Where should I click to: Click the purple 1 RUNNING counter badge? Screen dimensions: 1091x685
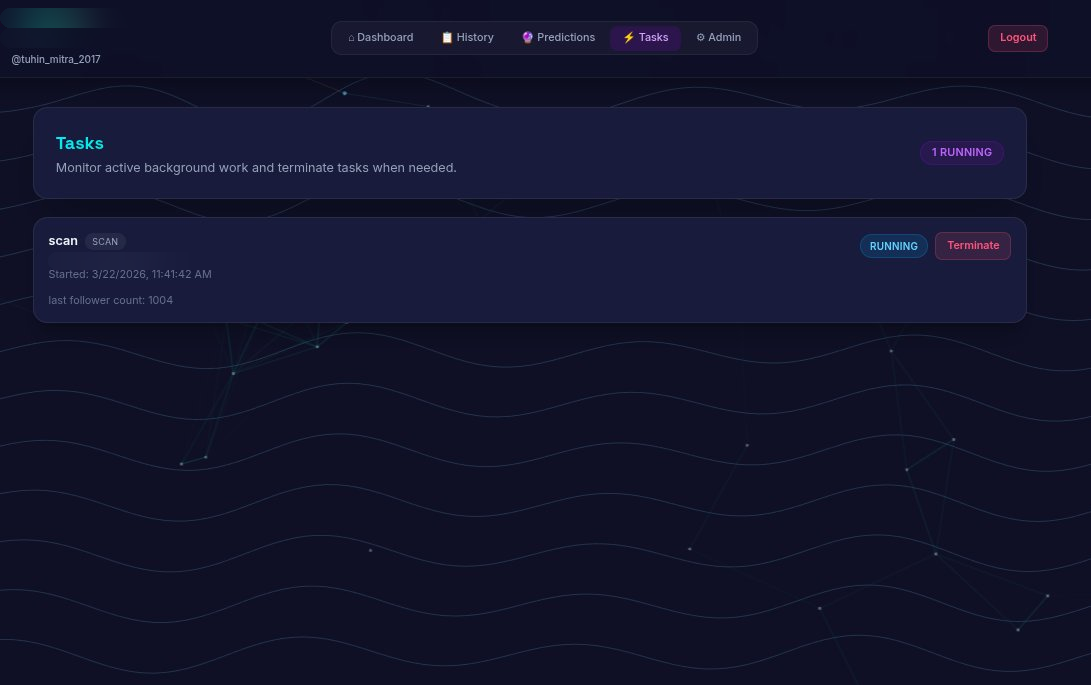tap(961, 153)
